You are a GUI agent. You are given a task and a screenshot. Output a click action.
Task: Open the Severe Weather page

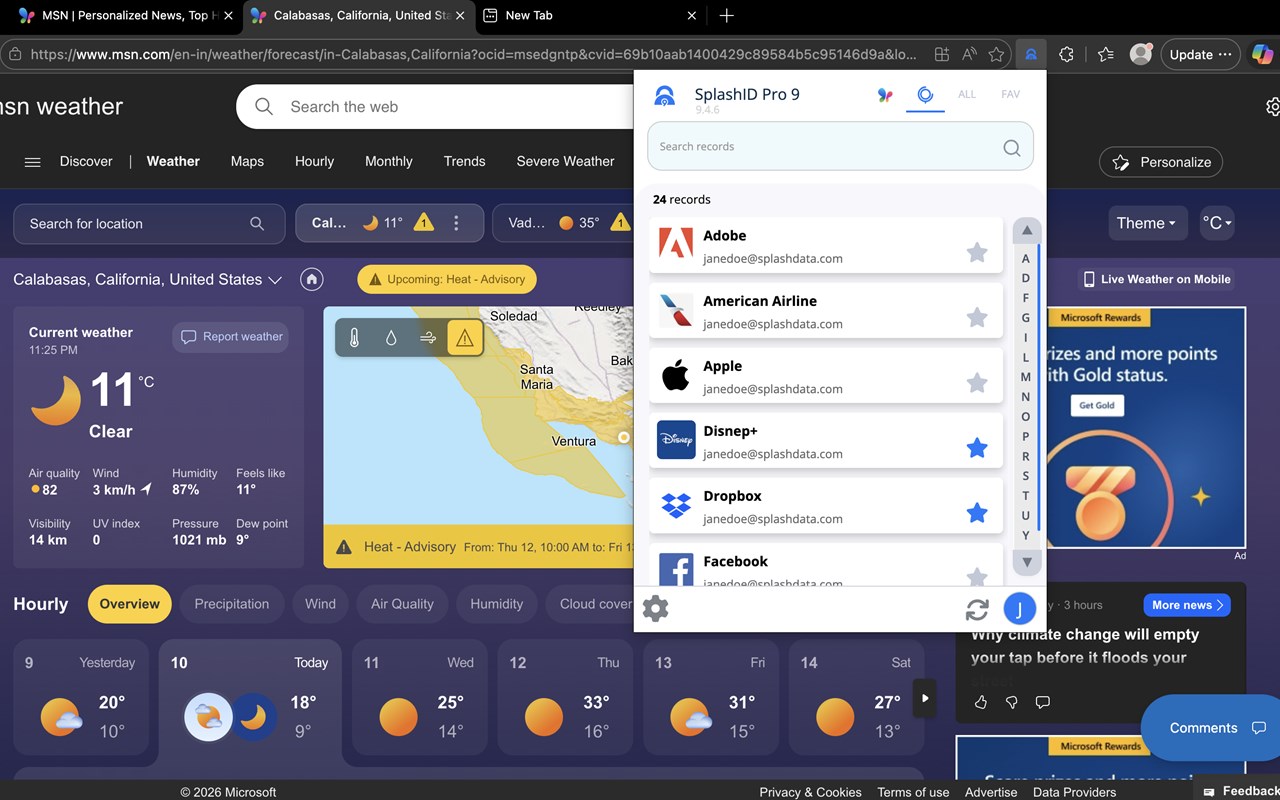coord(566,161)
